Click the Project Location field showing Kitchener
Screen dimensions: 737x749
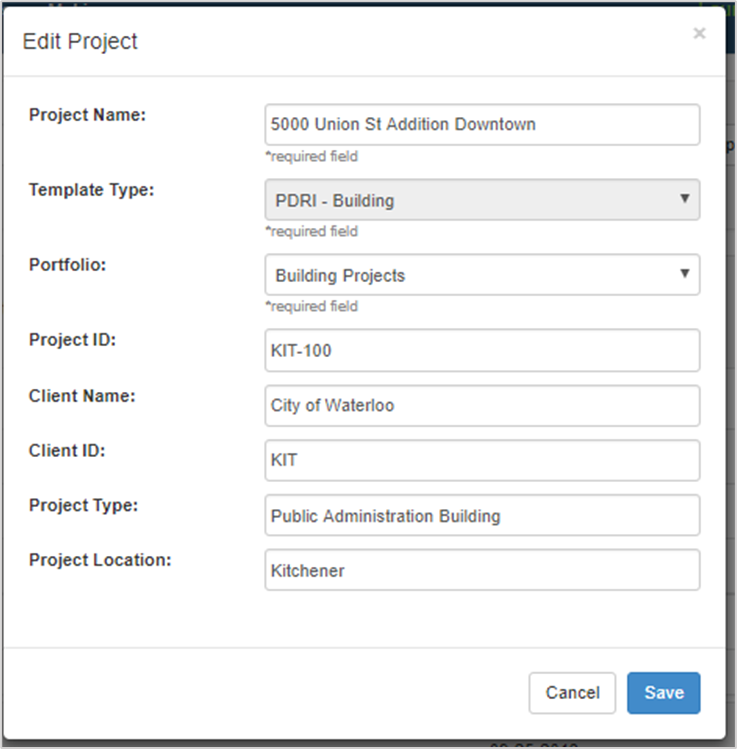tap(482, 570)
